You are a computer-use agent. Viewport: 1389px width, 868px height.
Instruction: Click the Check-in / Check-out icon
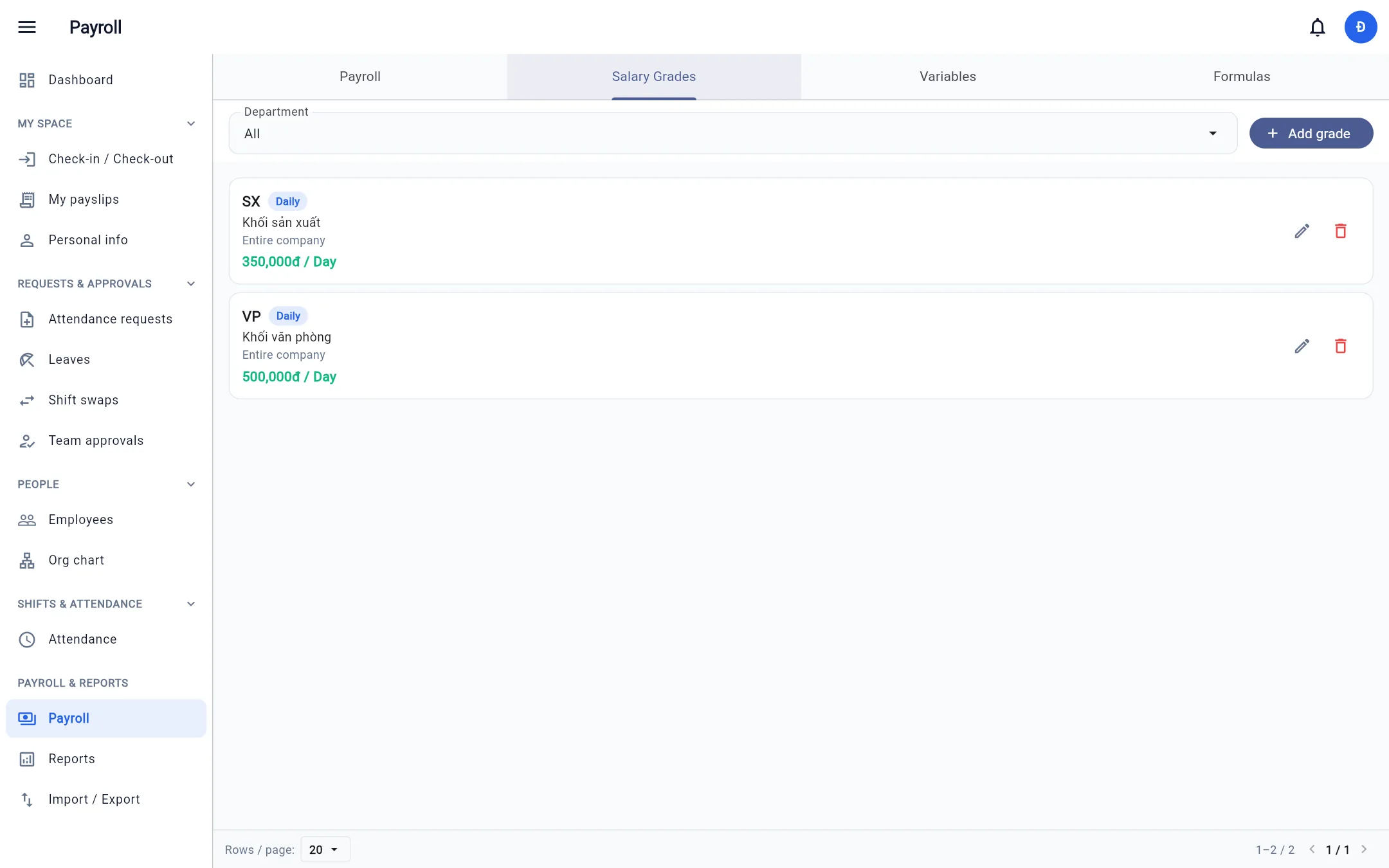[x=27, y=159]
